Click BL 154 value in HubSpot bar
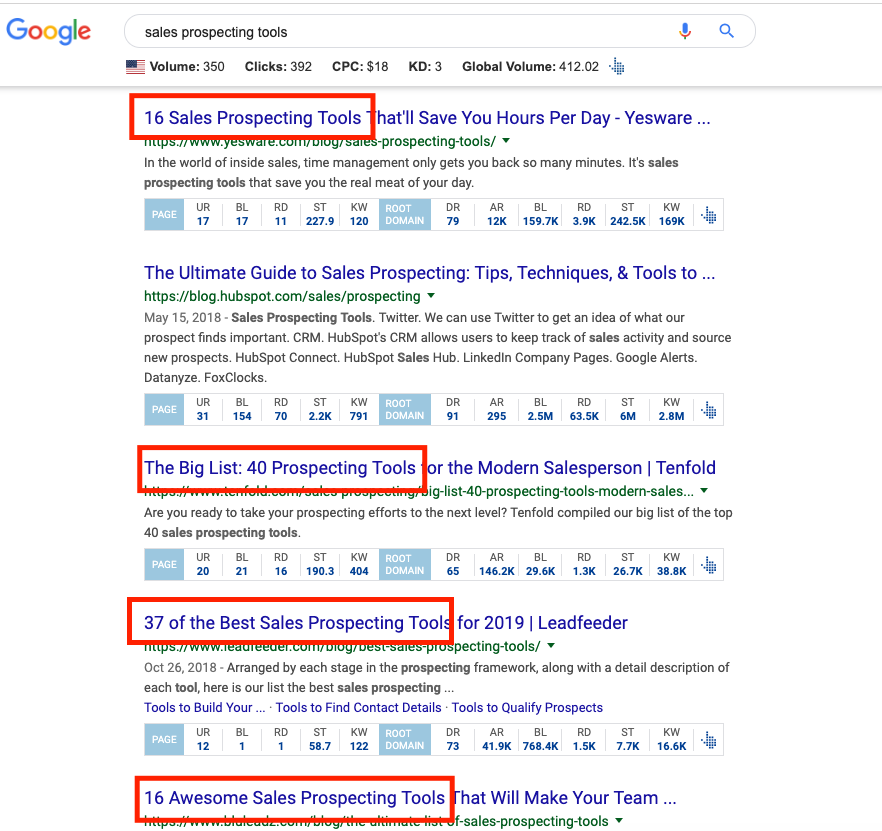882x831 pixels. (242, 417)
